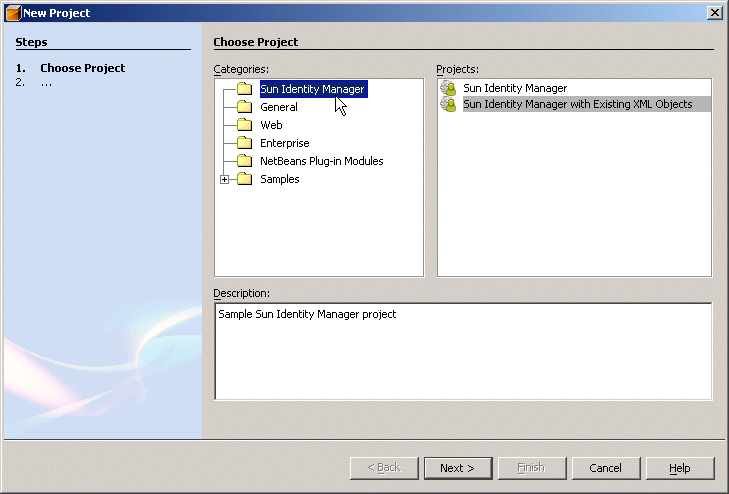Open Help for this wizard
The width and height of the screenshot is (729, 494).
[x=680, y=468]
